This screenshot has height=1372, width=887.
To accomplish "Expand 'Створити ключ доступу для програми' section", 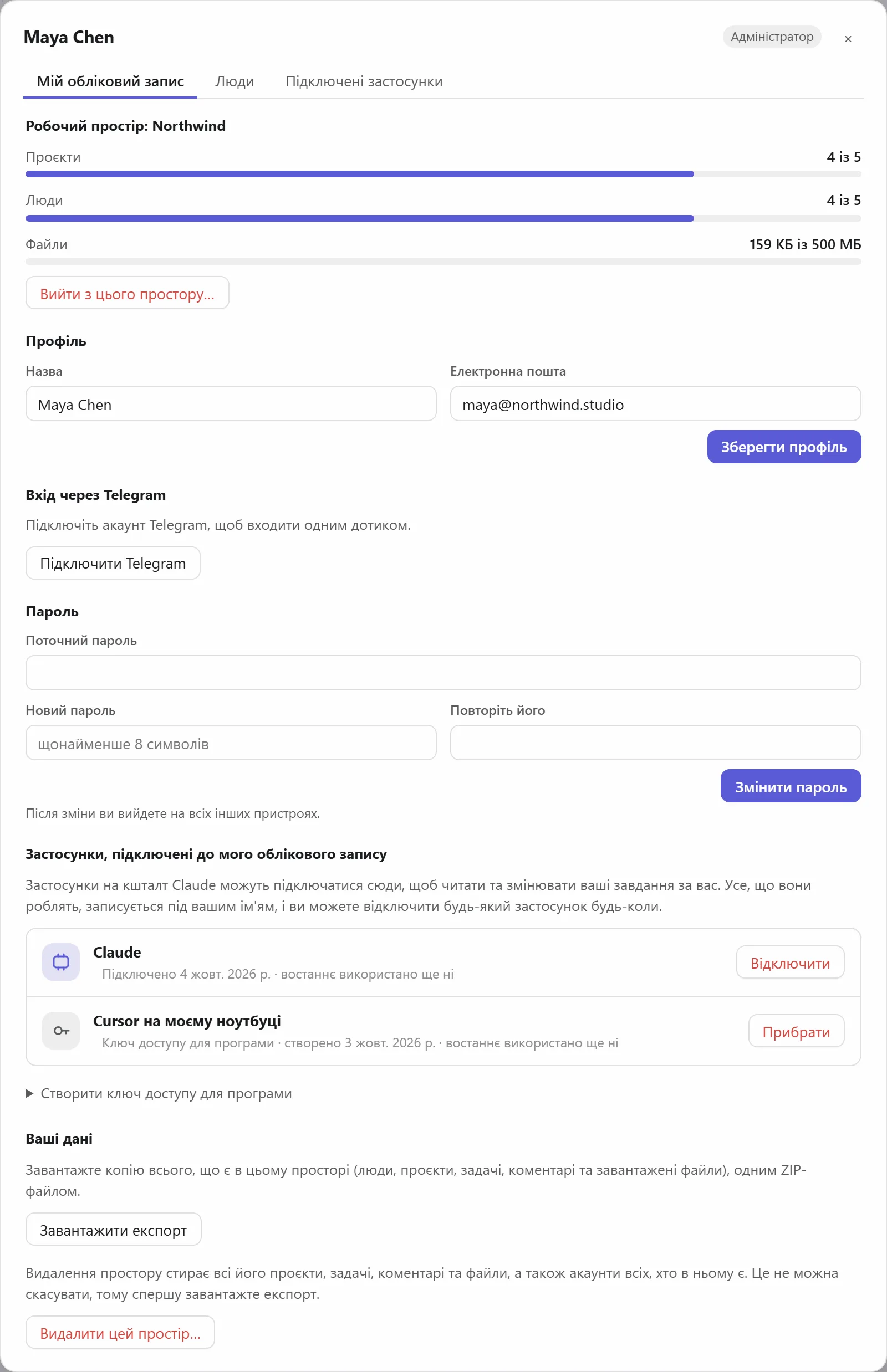I will pos(159,1093).
